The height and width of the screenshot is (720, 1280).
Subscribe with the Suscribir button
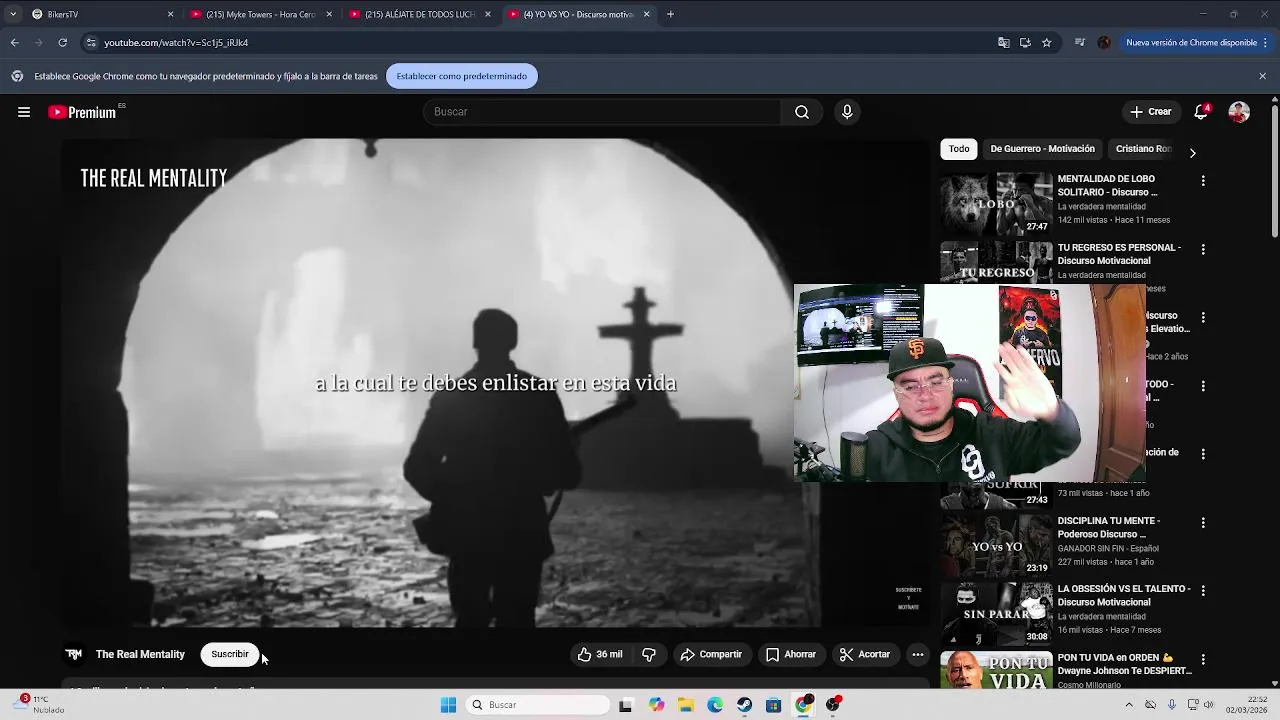click(230, 654)
